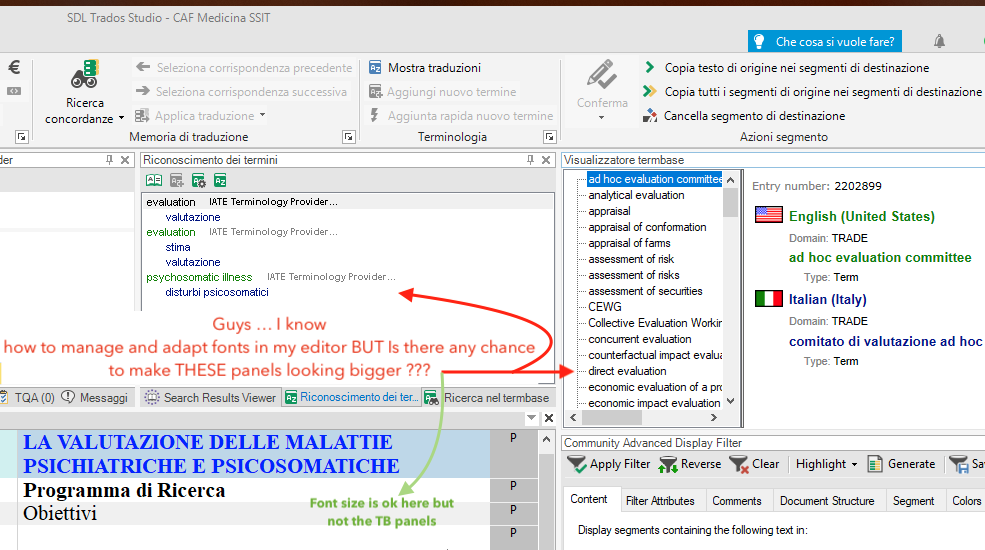Click segment 'Obiettivi' in editor
This screenshot has width=985, height=550.
click(x=60, y=514)
